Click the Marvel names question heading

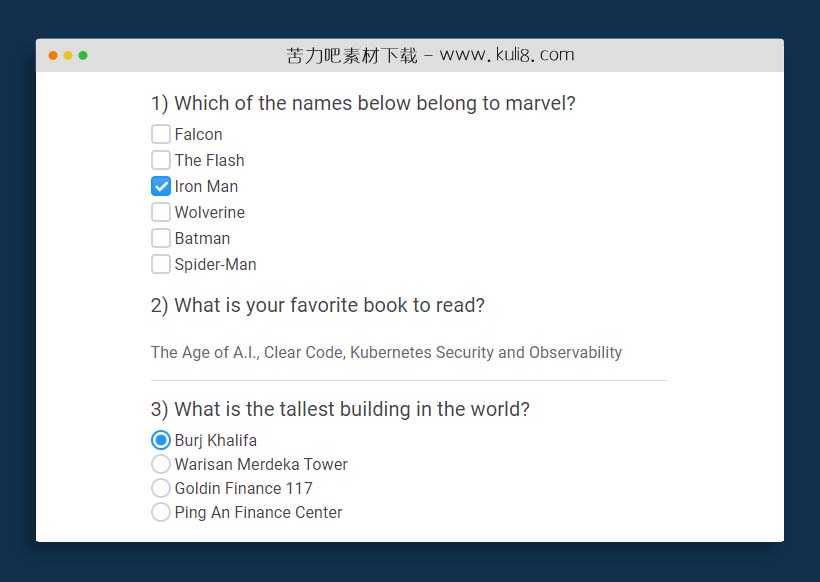[363, 103]
